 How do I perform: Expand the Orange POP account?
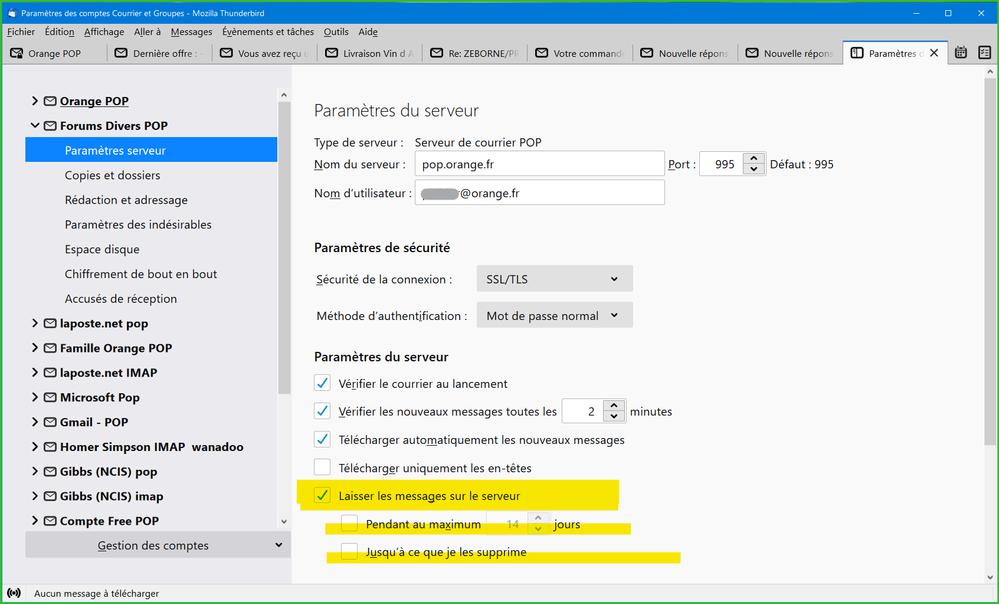(35, 101)
